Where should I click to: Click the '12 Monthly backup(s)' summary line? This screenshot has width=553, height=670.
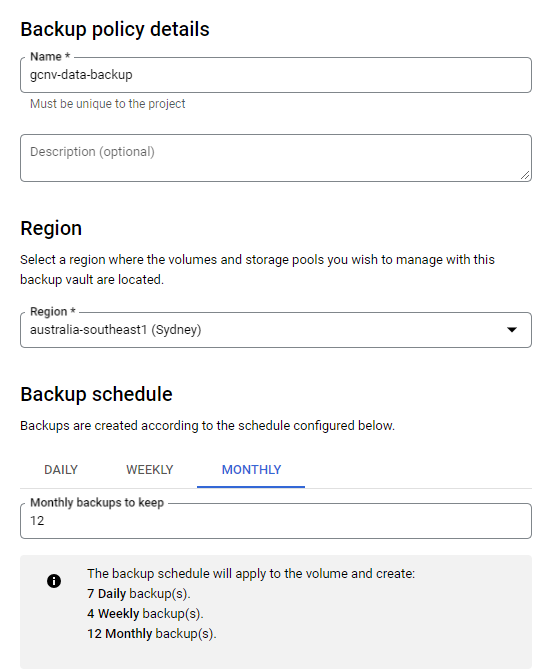pyautogui.click(x=152, y=634)
